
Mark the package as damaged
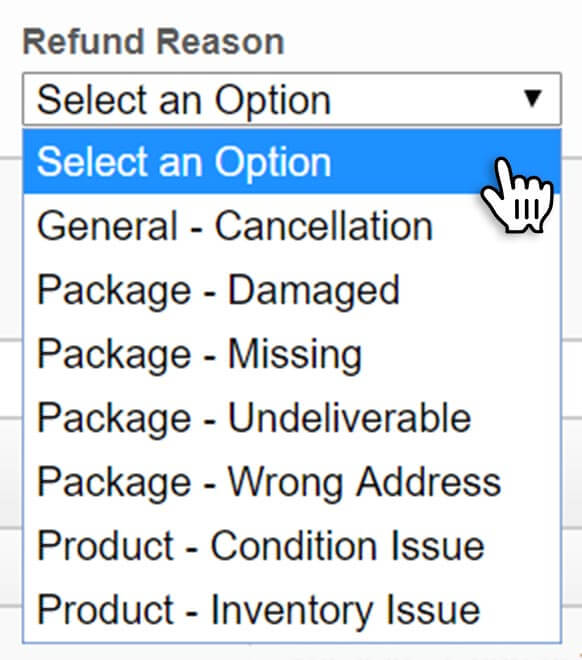pos(292,290)
